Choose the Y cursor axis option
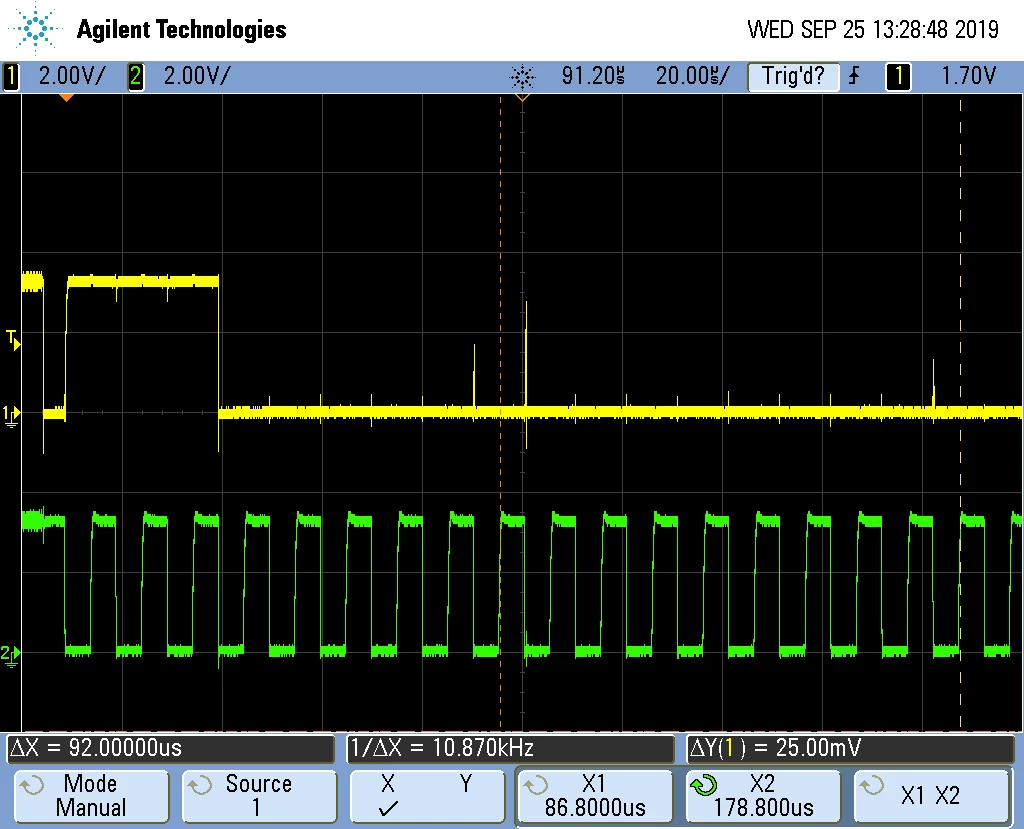Screen dimensions: 1024x829 point(466,784)
